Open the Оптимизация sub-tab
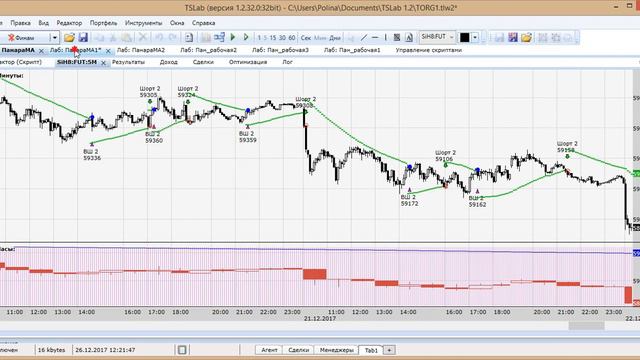The width and height of the screenshot is (640, 360). point(248,62)
